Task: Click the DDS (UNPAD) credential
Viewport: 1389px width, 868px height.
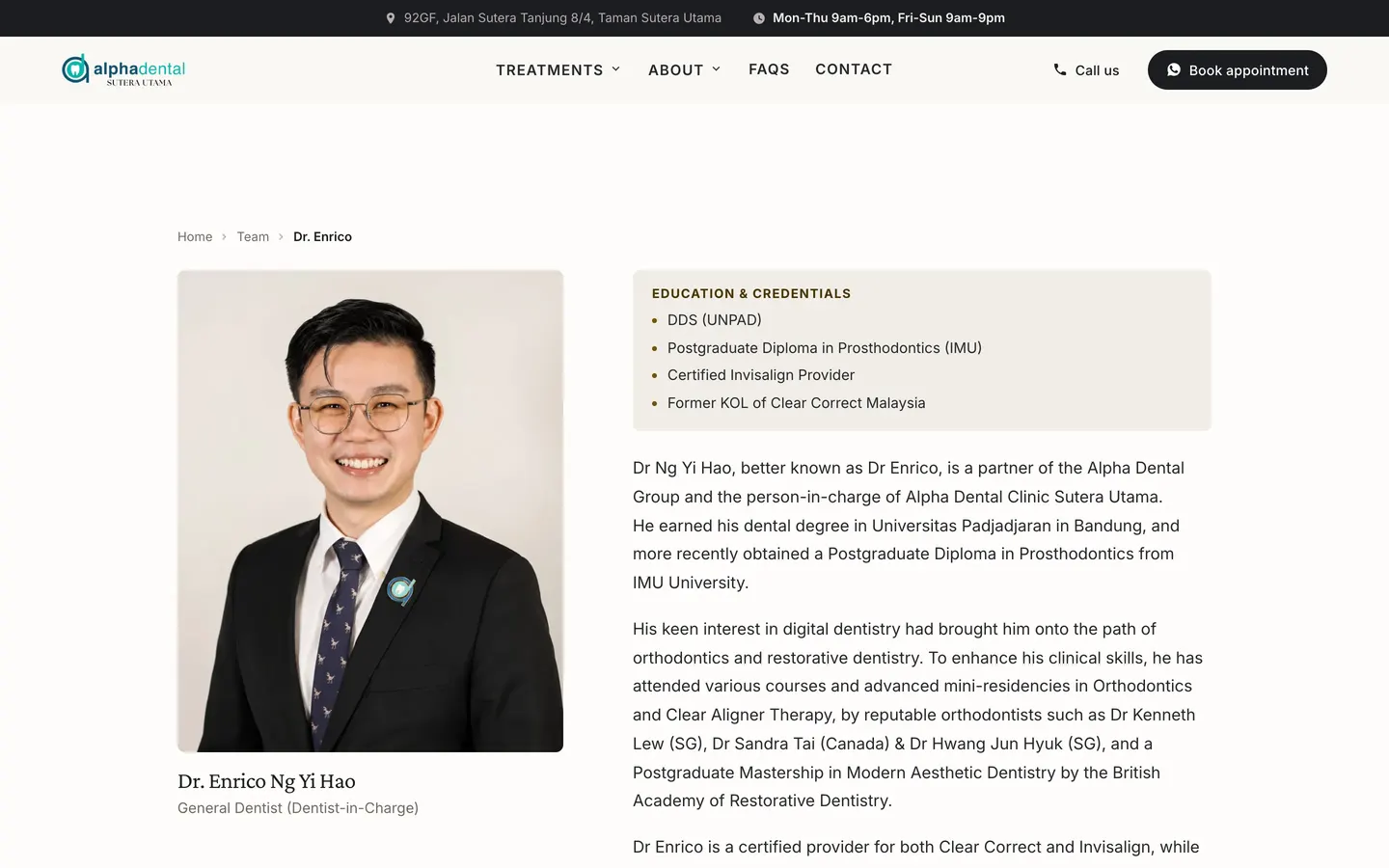Action: point(715,320)
